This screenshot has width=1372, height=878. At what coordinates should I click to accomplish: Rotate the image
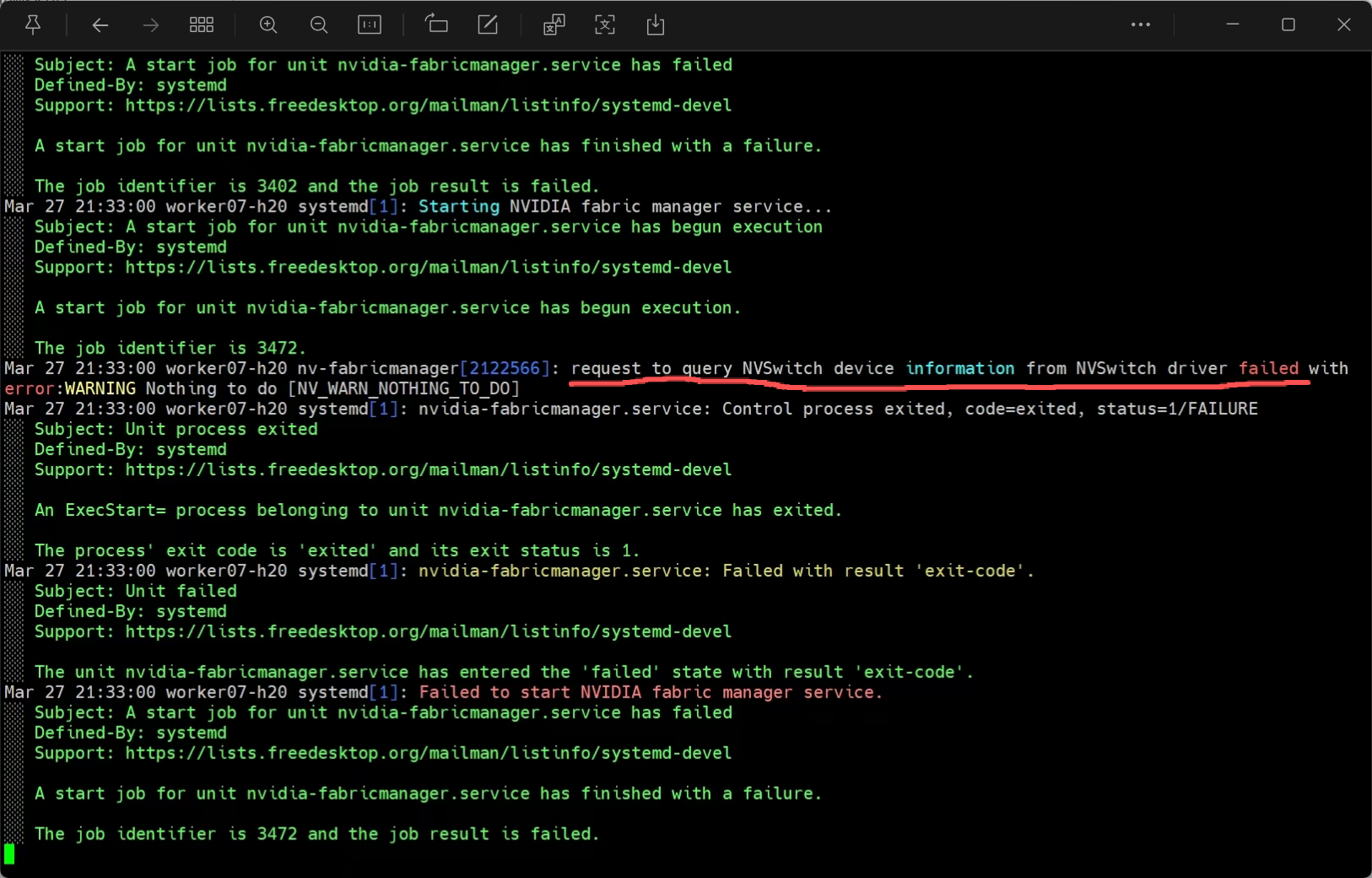tap(436, 25)
